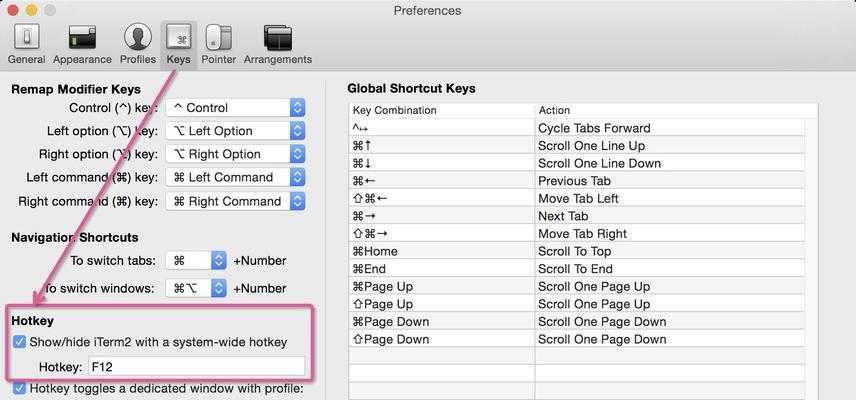The height and width of the screenshot is (400, 856).
Task: Expand the Control key remap dropdown
Action: (x=235, y=108)
